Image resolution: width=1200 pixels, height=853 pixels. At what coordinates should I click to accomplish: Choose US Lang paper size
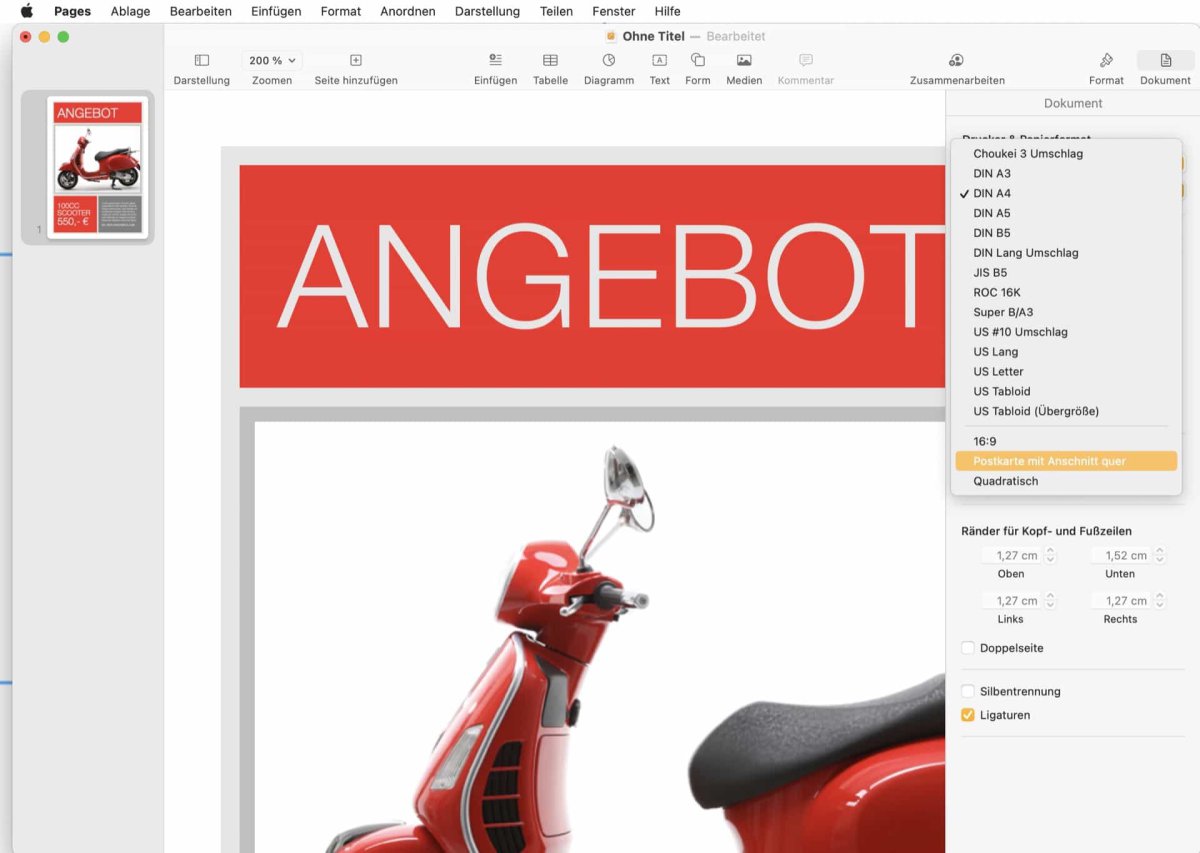1066,352
